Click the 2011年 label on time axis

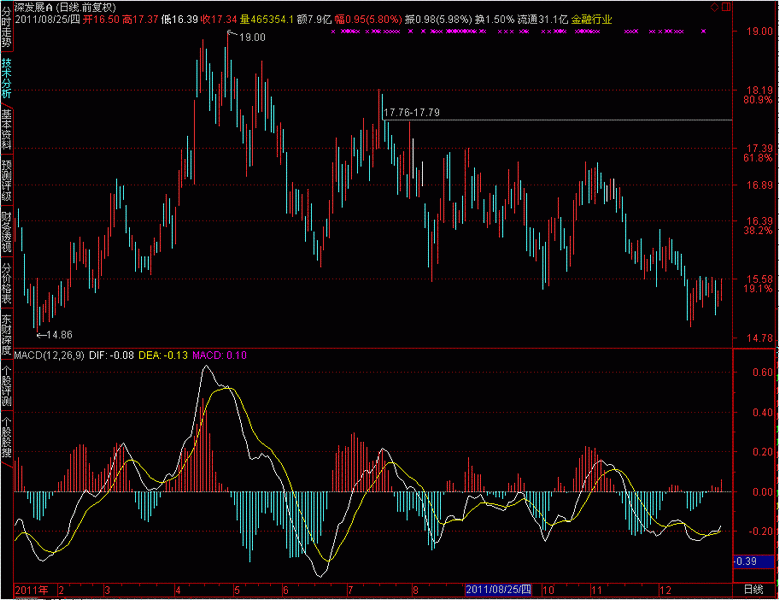33,591
